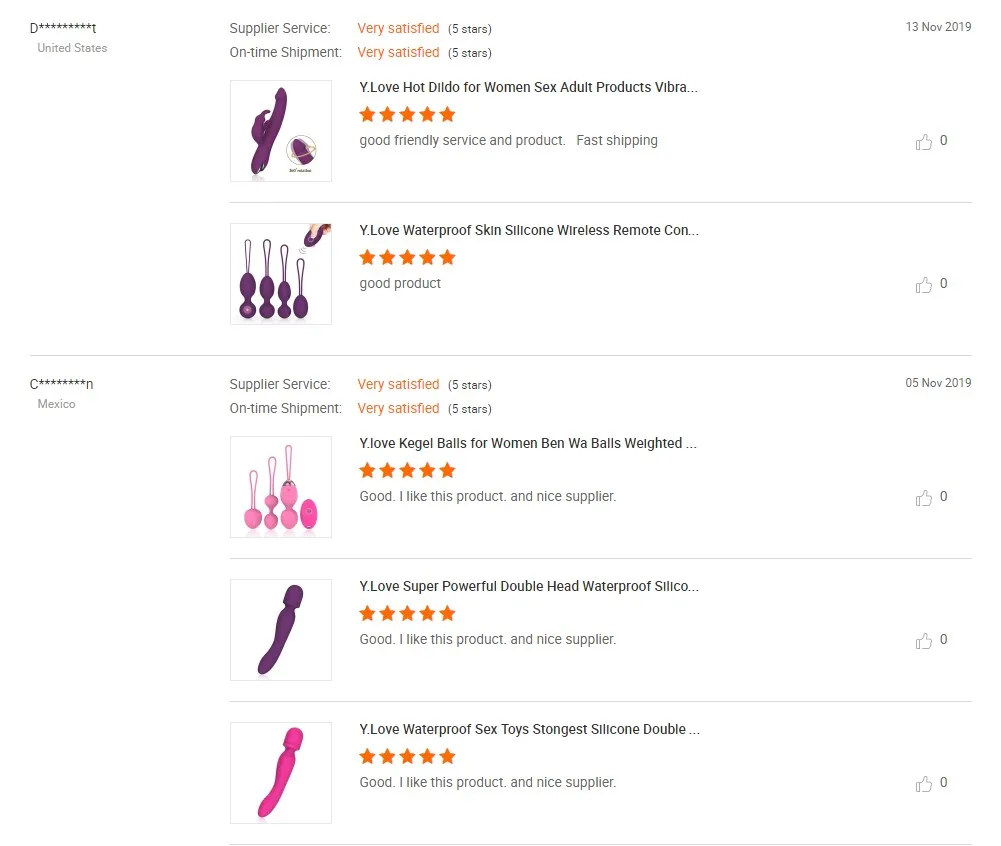Click the star rating under Y.Love Hot Dildo
Image resolution: width=1001 pixels, height=846 pixels.
[407, 114]
